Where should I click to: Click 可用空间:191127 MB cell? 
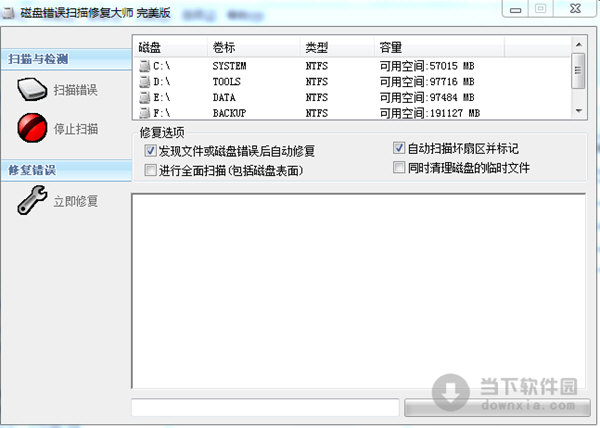(x=430, y=113)
